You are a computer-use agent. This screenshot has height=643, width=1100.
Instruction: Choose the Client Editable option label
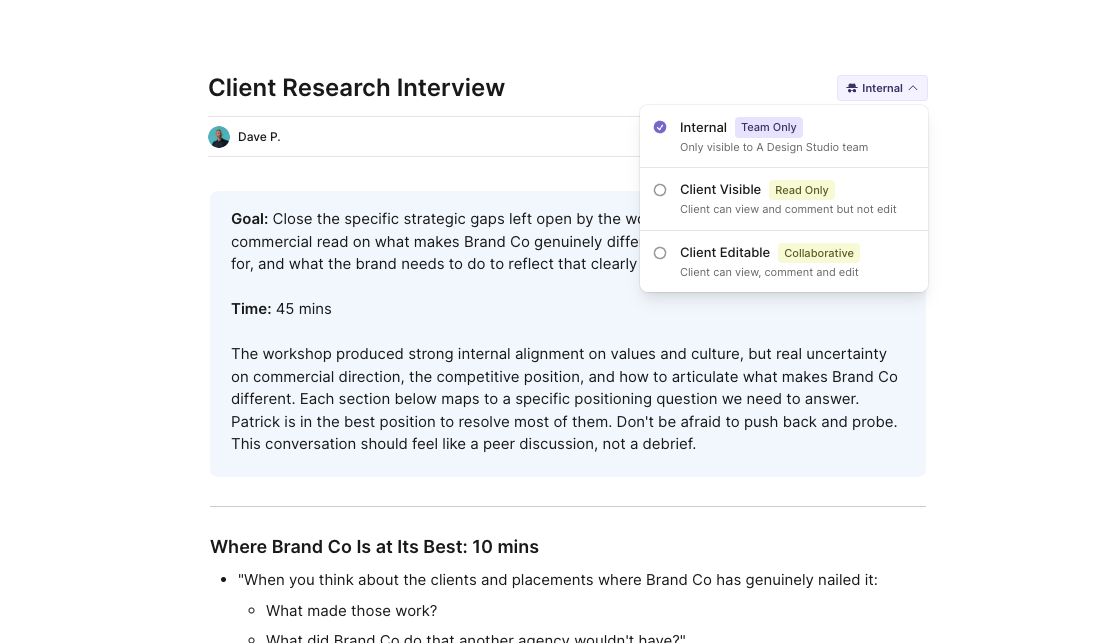tap(725, 253)
